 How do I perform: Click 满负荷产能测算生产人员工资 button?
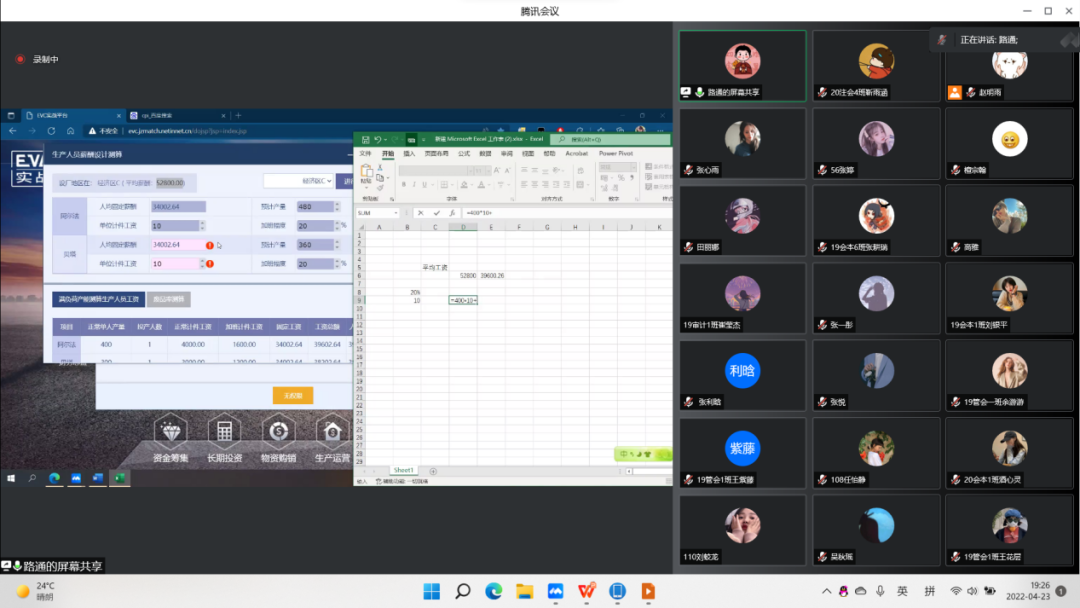pyautogui.click(x=97, y=299)
